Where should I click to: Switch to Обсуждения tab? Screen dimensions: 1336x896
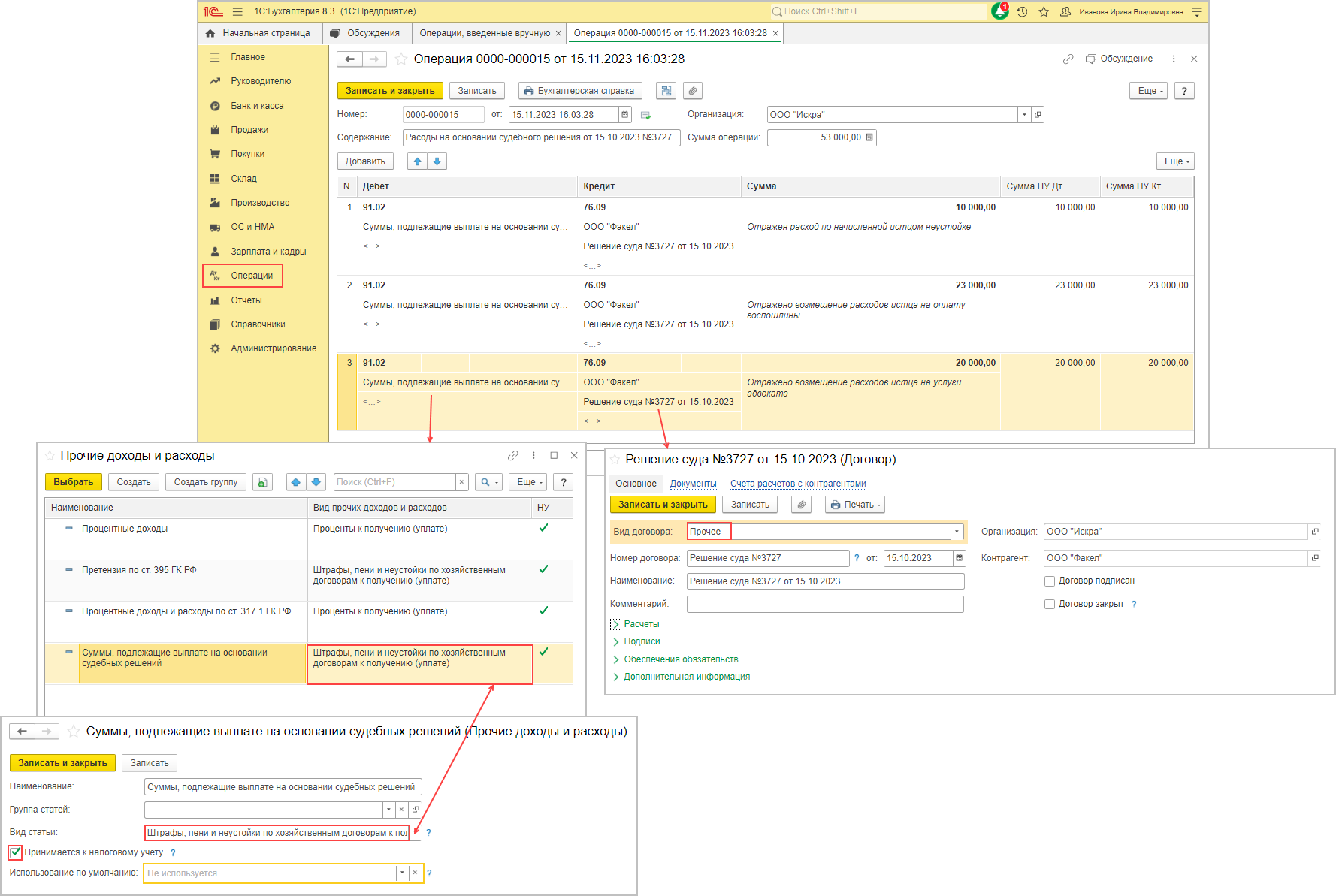click(366, 33)
